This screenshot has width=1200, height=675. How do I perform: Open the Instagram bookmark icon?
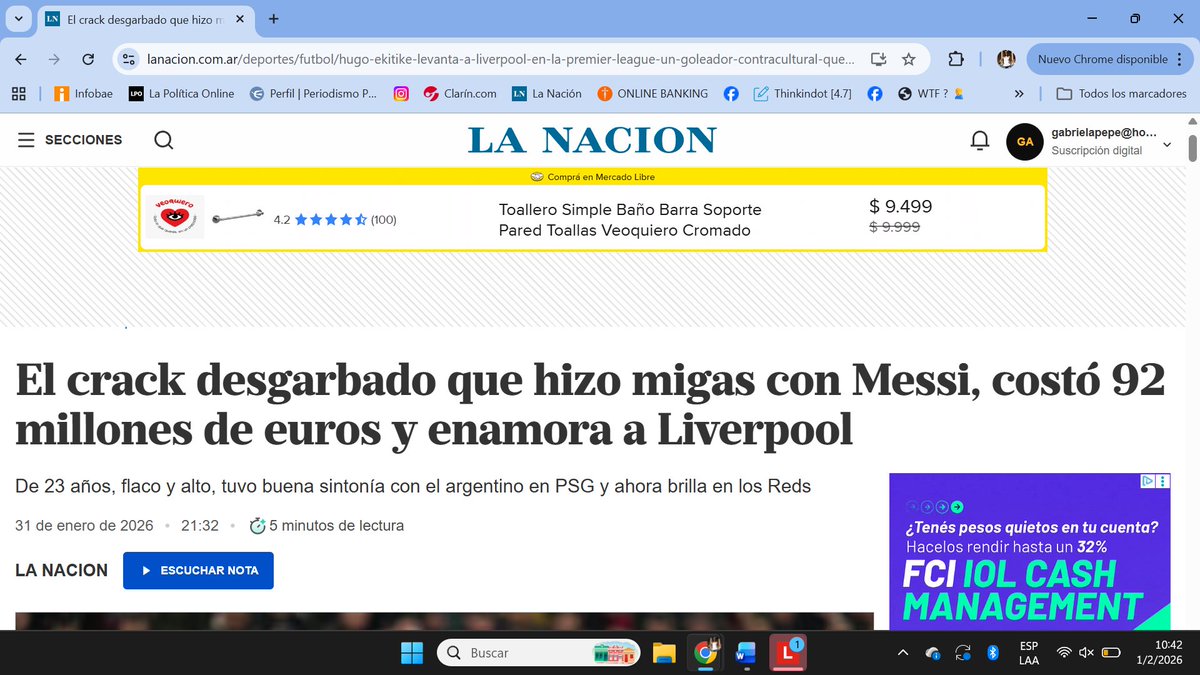399,93
